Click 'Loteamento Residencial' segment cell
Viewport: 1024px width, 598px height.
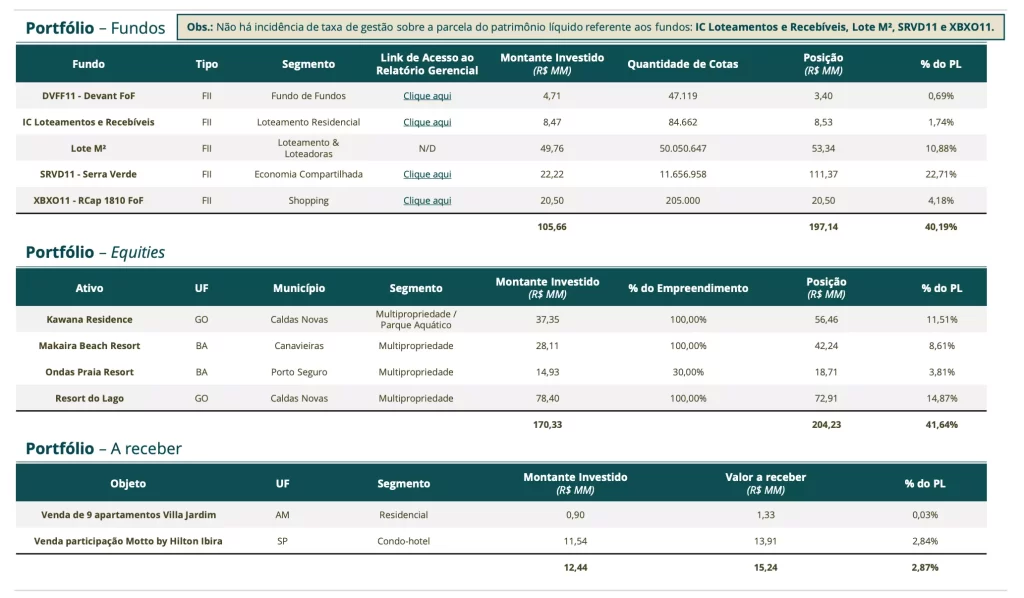click(x=308, y=122)
